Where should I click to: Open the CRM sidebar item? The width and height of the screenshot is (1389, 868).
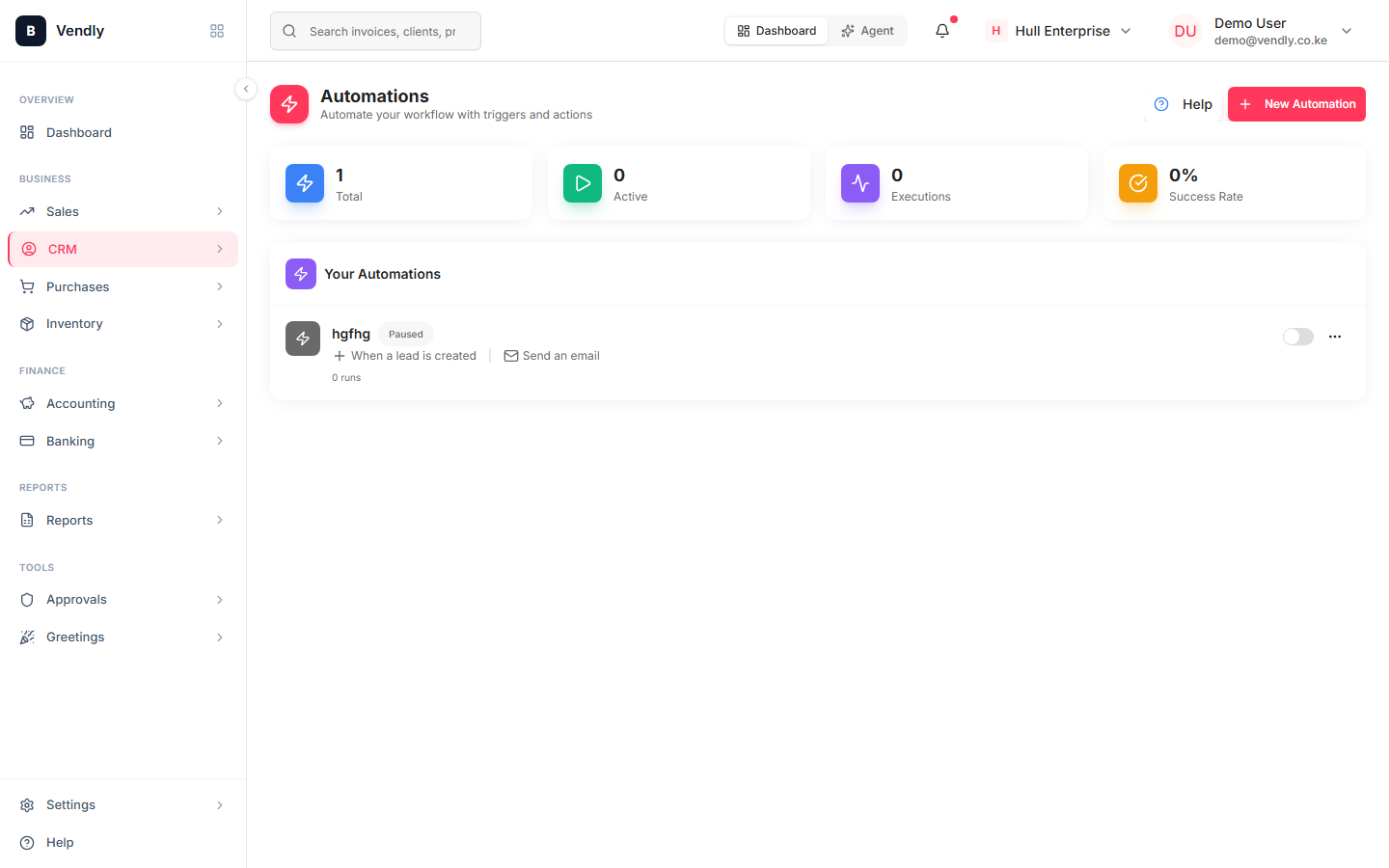(123, 249)
